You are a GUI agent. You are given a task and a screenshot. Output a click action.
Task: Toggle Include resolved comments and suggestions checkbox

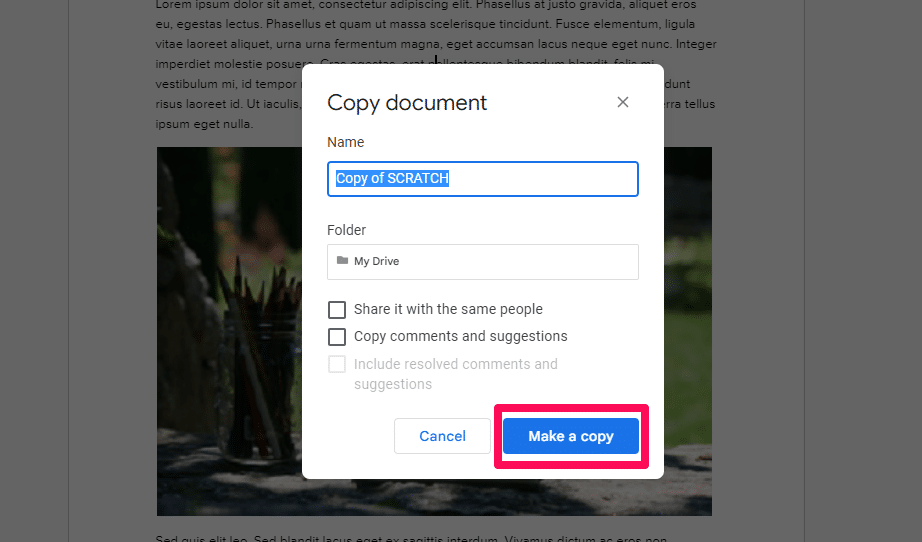(x=337, y=364)
